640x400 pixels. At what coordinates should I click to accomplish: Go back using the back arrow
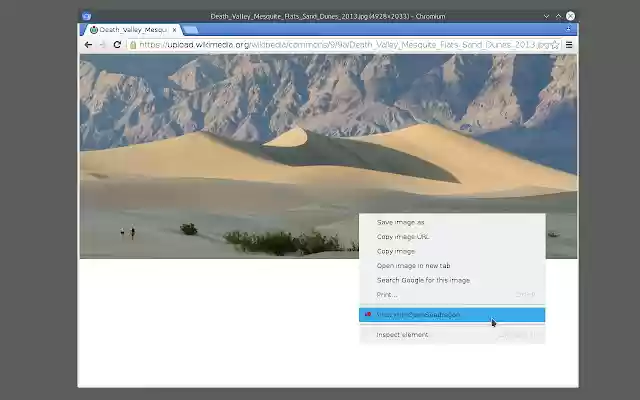coord(88,45)
